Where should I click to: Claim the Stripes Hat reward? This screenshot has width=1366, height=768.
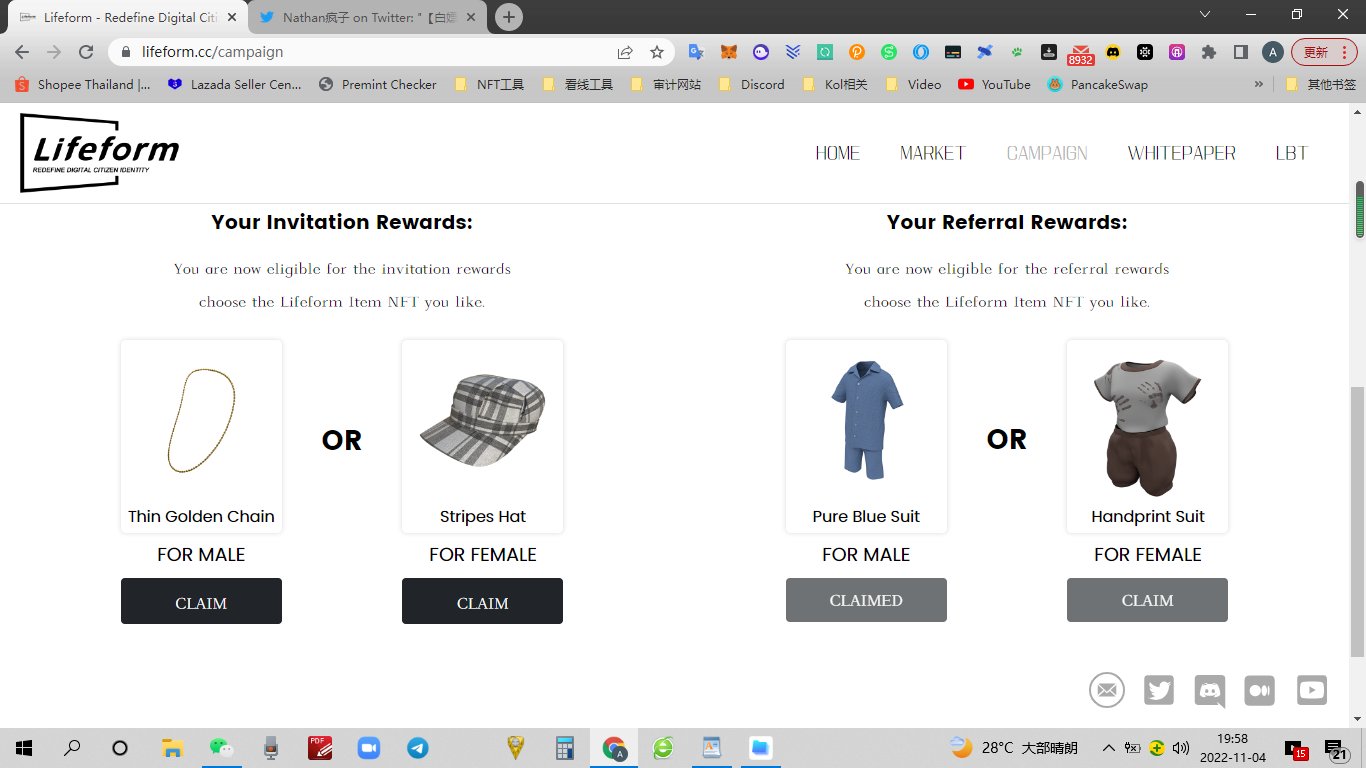tap(482, 601)
